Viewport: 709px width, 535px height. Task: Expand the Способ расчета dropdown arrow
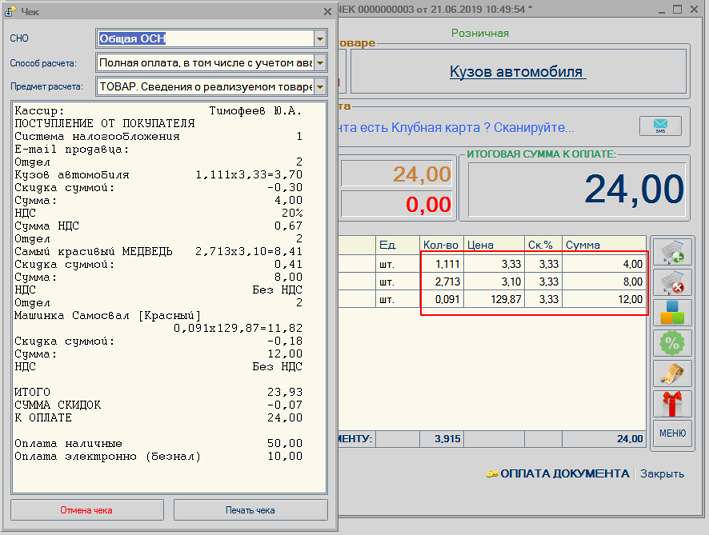pos(320,63)
